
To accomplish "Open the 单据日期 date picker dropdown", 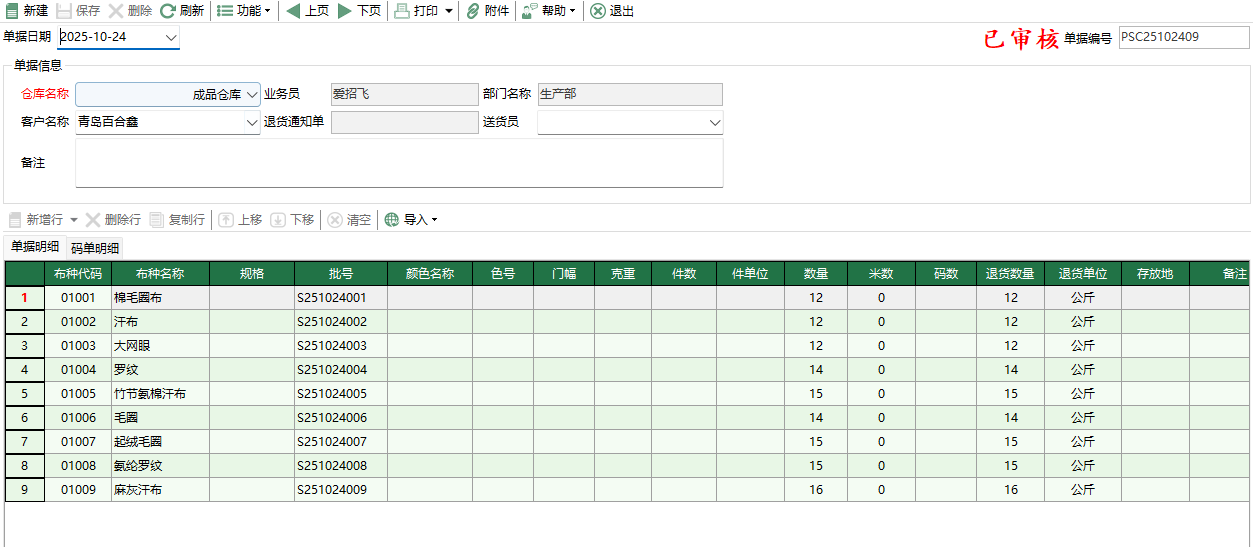I will (x=171, y=38).
